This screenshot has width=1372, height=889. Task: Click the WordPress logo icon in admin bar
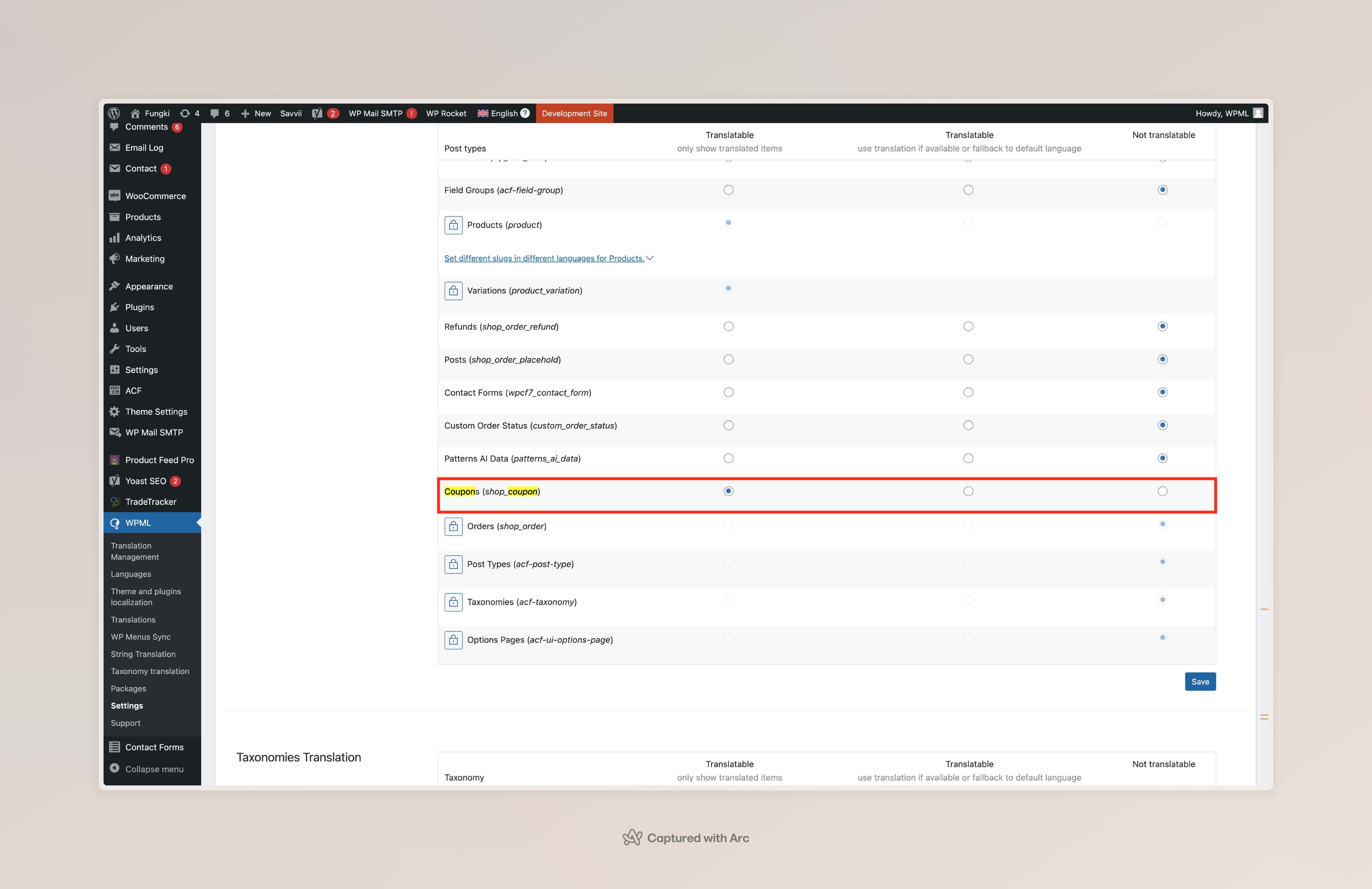point(114,113)
